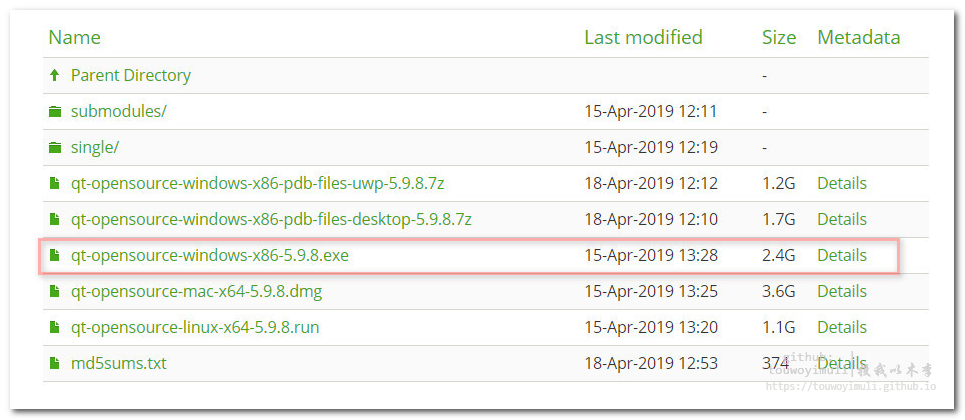Open Details for pdb-files-uwp 7z file
This screenshot has width=965, height=420.
842,183
